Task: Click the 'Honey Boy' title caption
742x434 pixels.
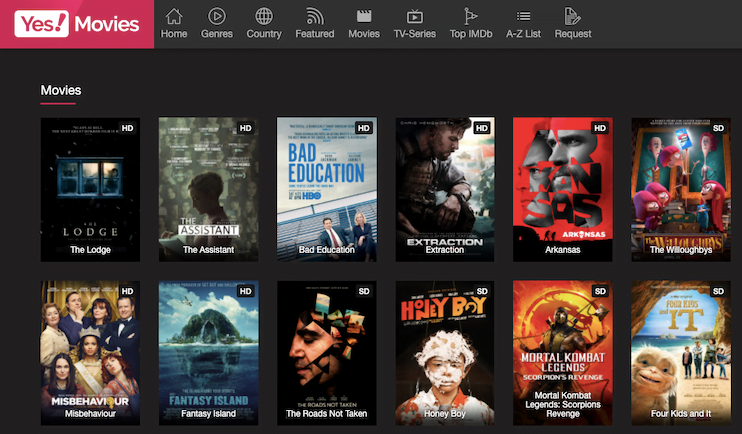Action: 445,414
